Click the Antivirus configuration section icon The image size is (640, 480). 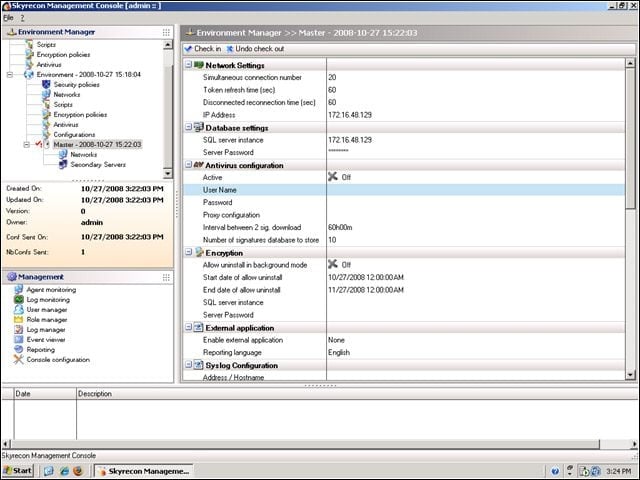tap(198, 165)
